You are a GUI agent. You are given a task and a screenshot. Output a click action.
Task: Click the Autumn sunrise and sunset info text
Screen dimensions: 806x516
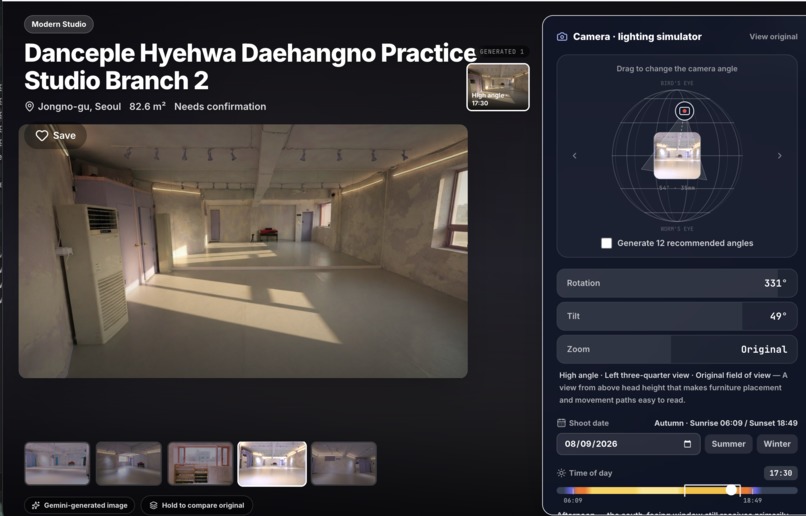tap(725, 423)
